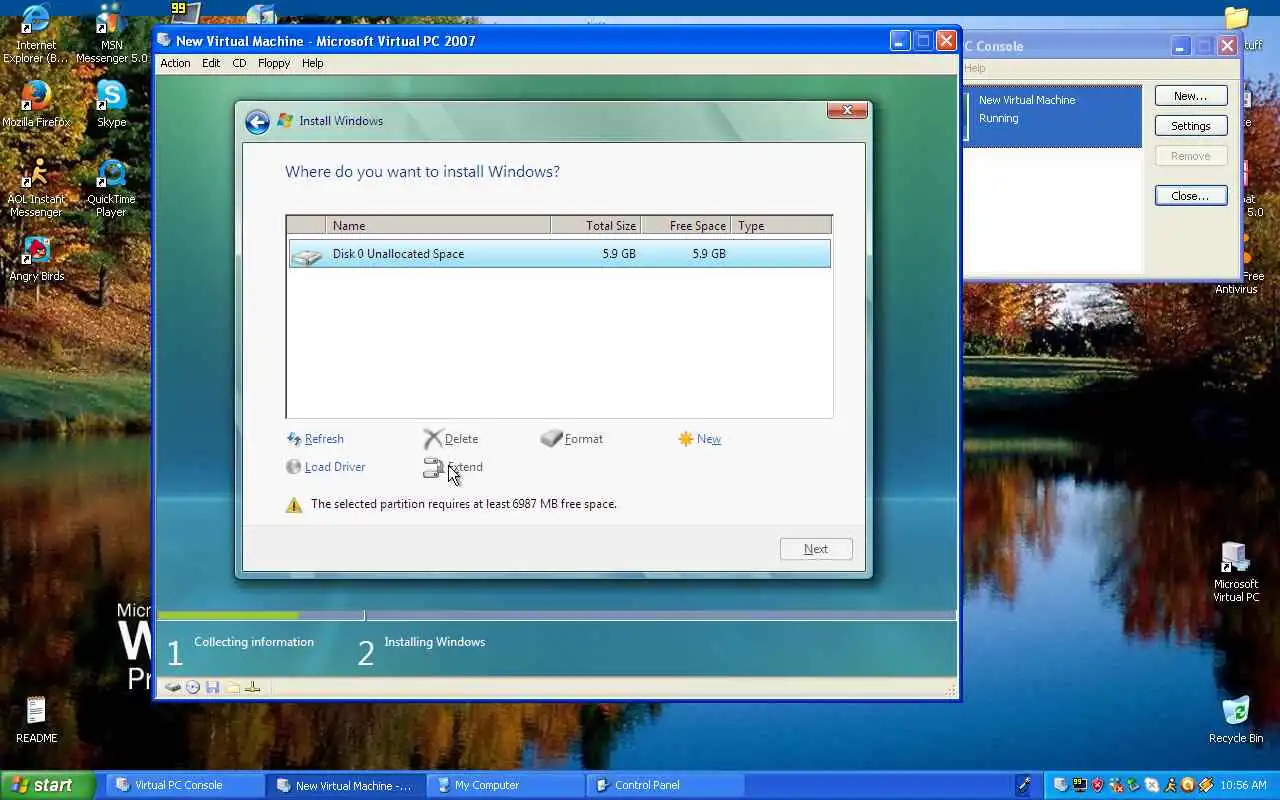Click the Load Driver disc icon
The height and width of the screenshot is (800, 1280).
(294, 467)
